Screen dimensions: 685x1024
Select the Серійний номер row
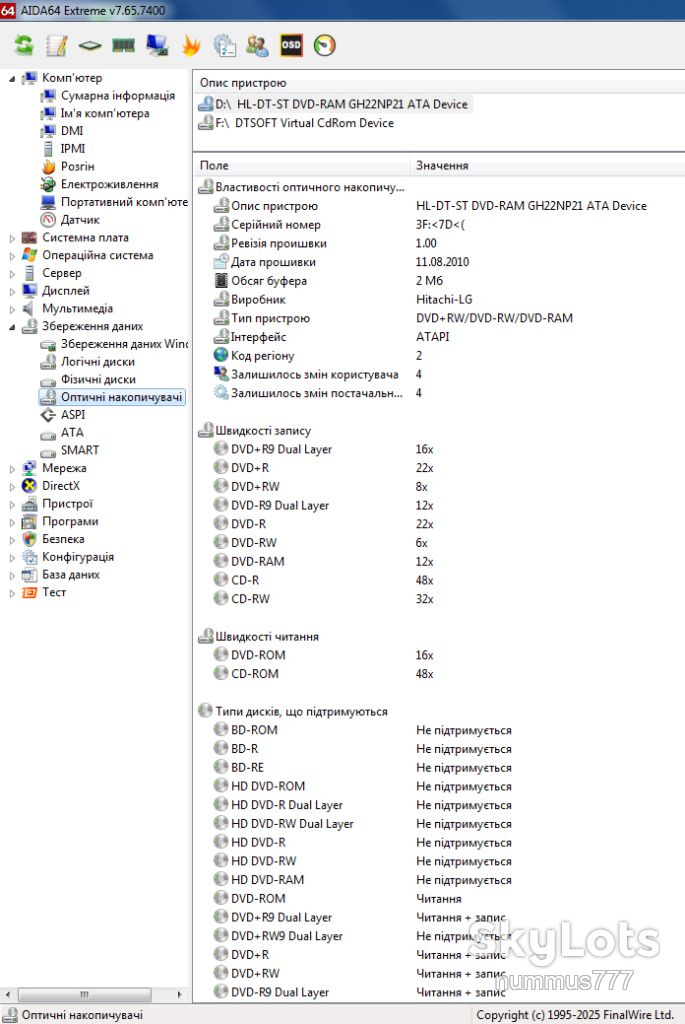click(439, 225)
